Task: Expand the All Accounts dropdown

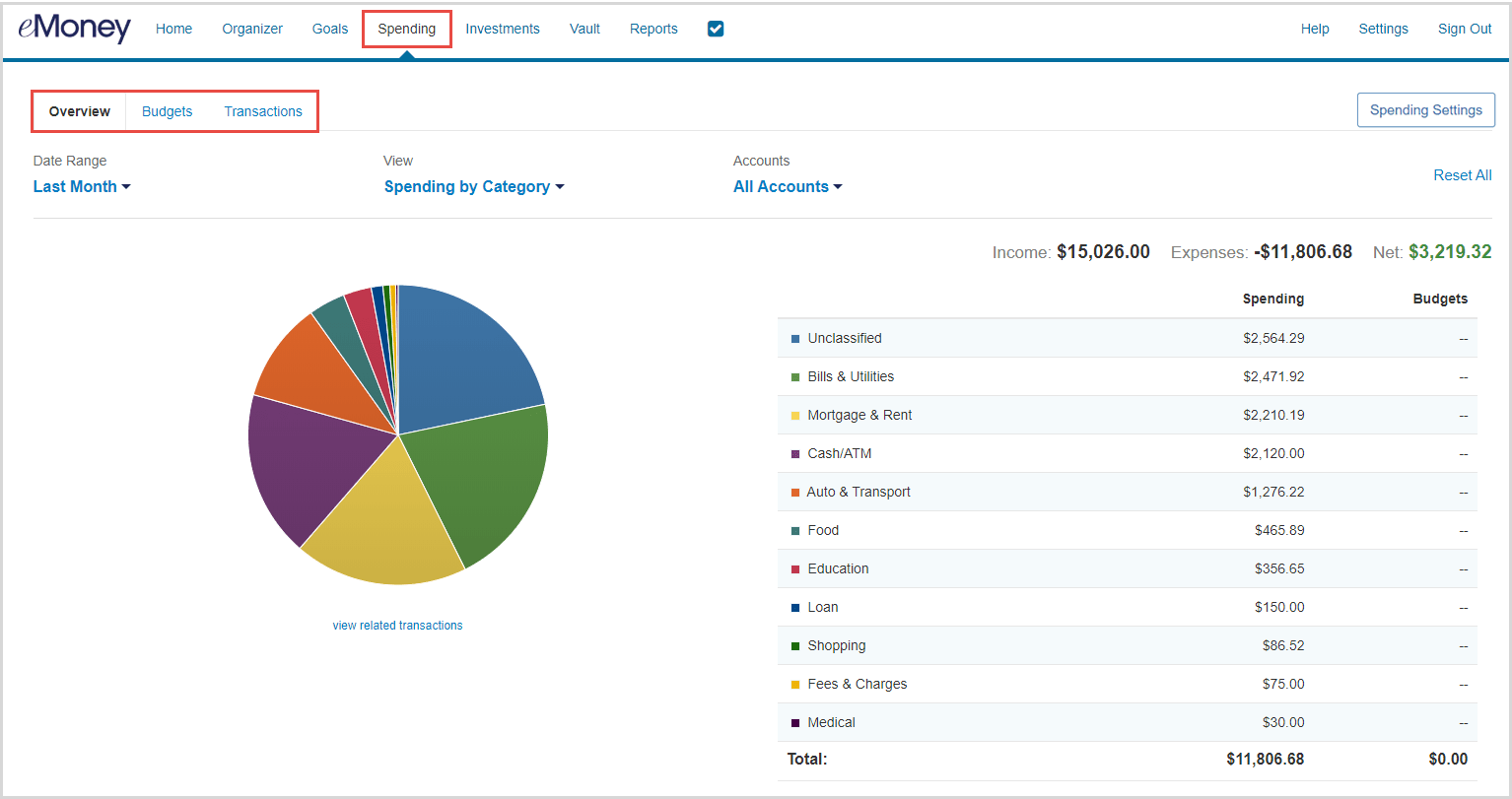Action: tap(787, 186)
